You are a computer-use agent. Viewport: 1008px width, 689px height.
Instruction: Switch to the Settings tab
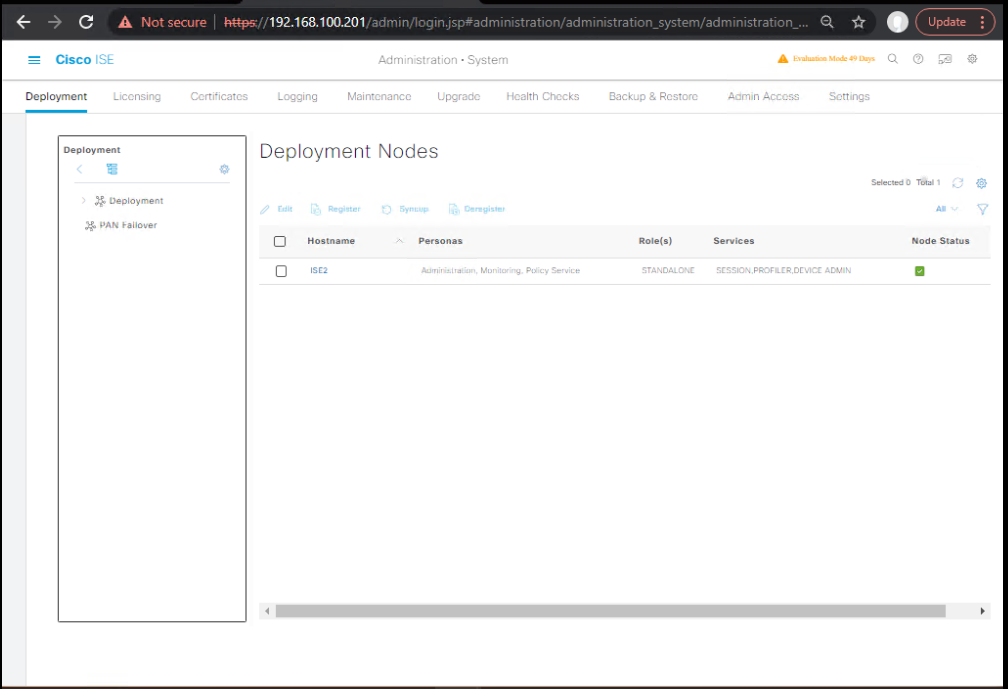[x=849, y=96]
